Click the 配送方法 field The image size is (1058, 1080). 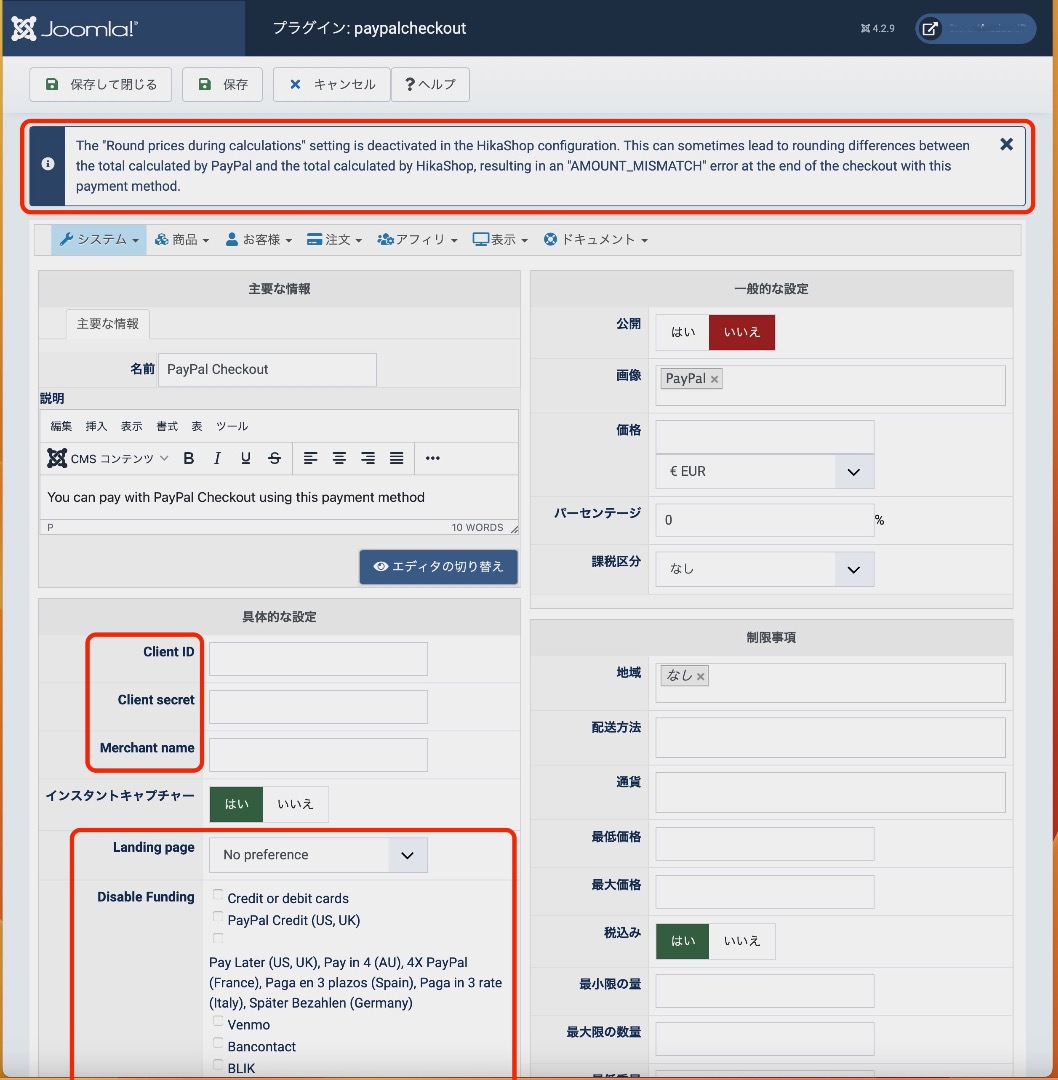pos(830,738)
